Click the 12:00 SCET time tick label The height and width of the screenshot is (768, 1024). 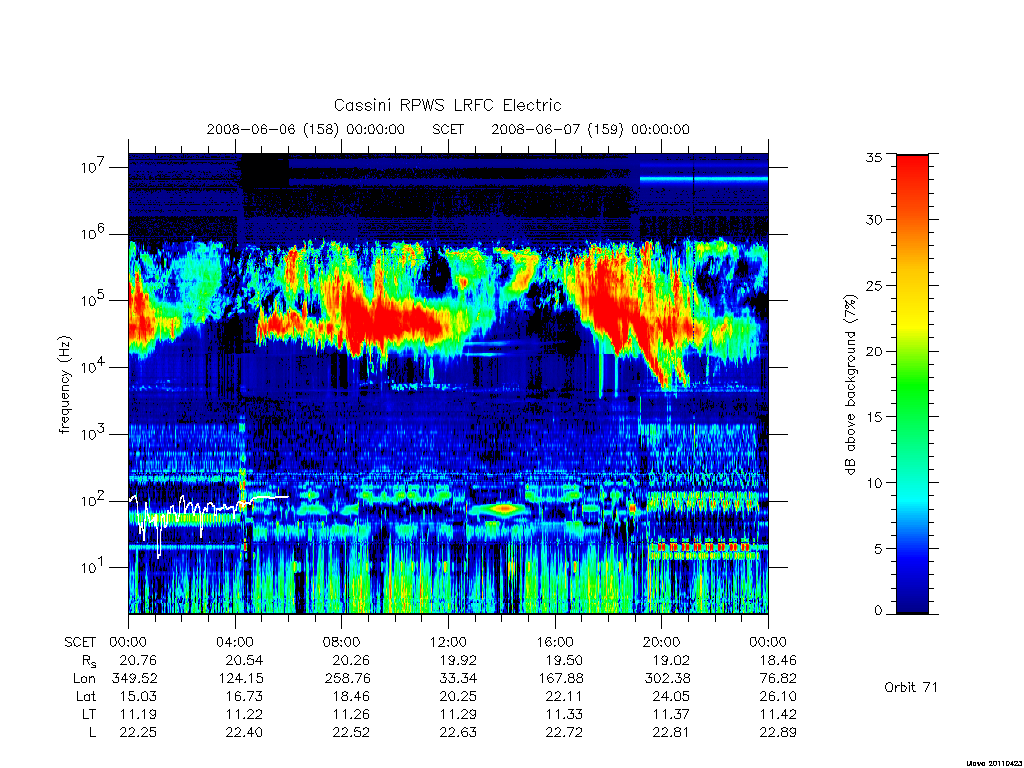pyautogui.click(x=448, y=642)
